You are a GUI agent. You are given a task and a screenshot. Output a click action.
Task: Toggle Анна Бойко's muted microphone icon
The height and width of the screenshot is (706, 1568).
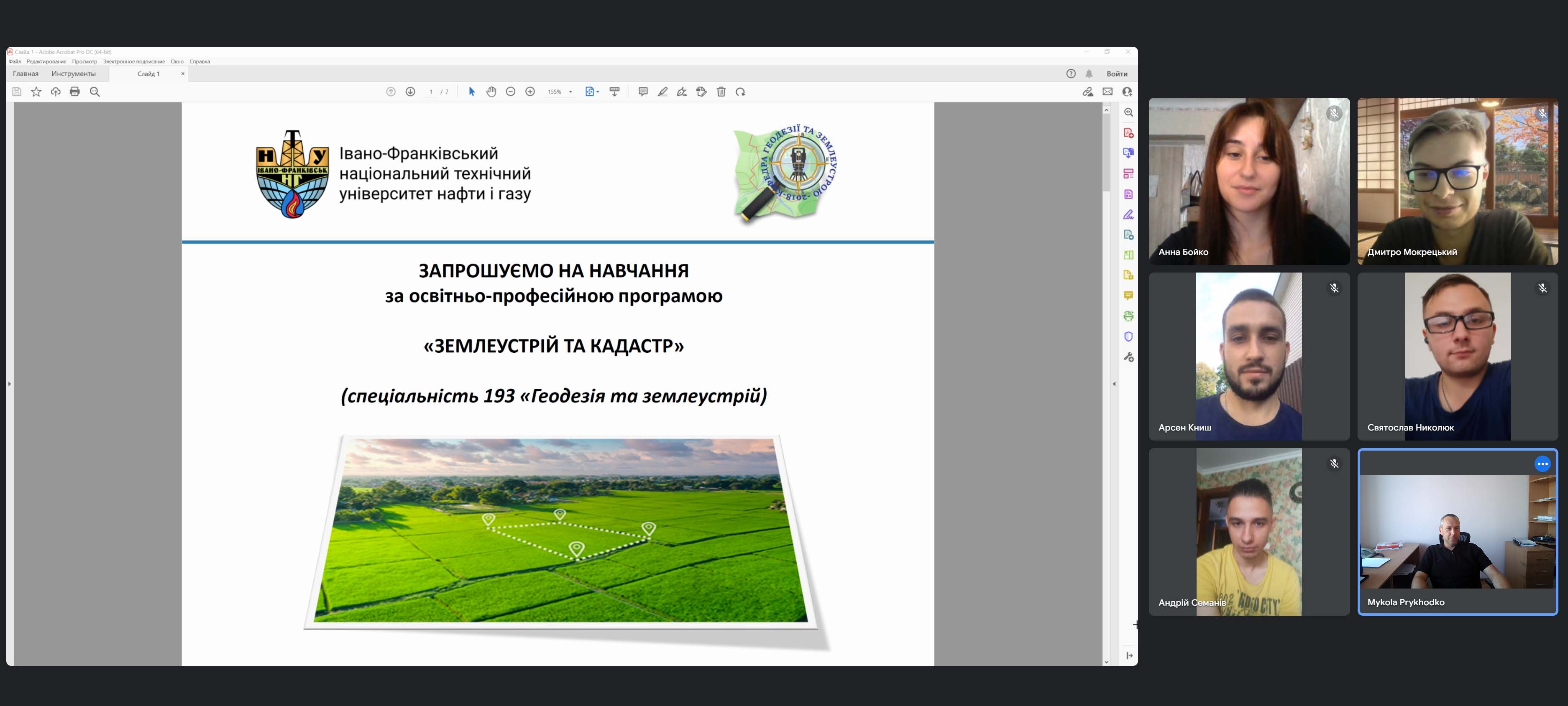(x=1334, y=114)
